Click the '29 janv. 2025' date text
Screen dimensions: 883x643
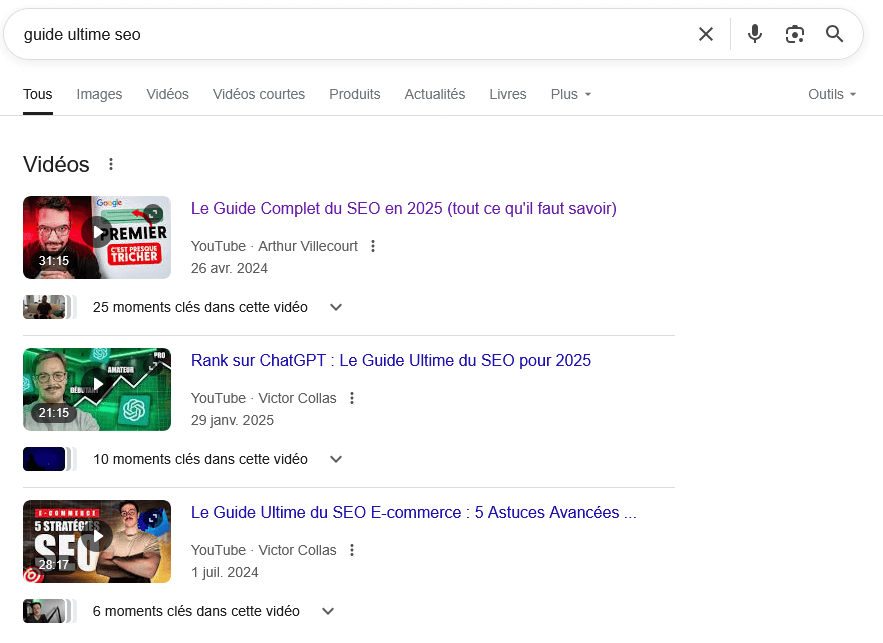[x=232, y=420]
